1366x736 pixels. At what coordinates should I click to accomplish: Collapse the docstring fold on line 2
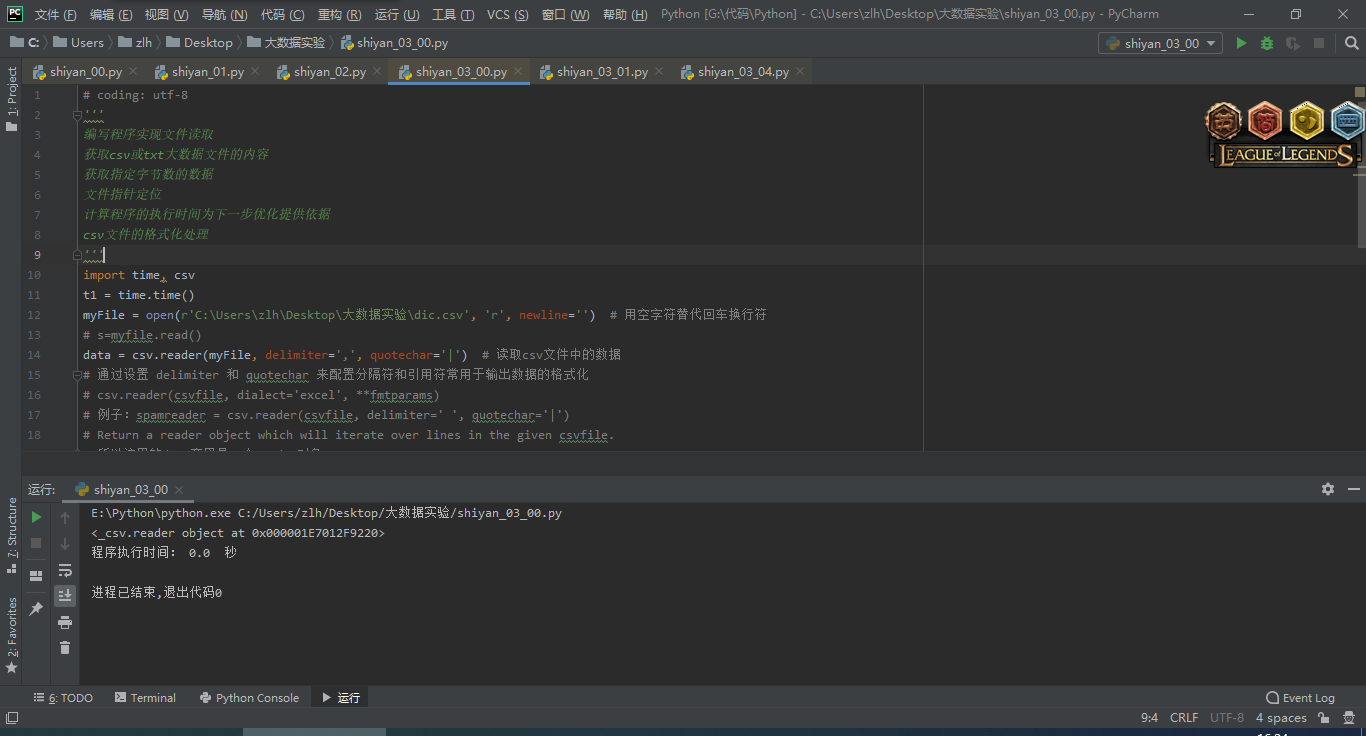[x=78, y=115]
